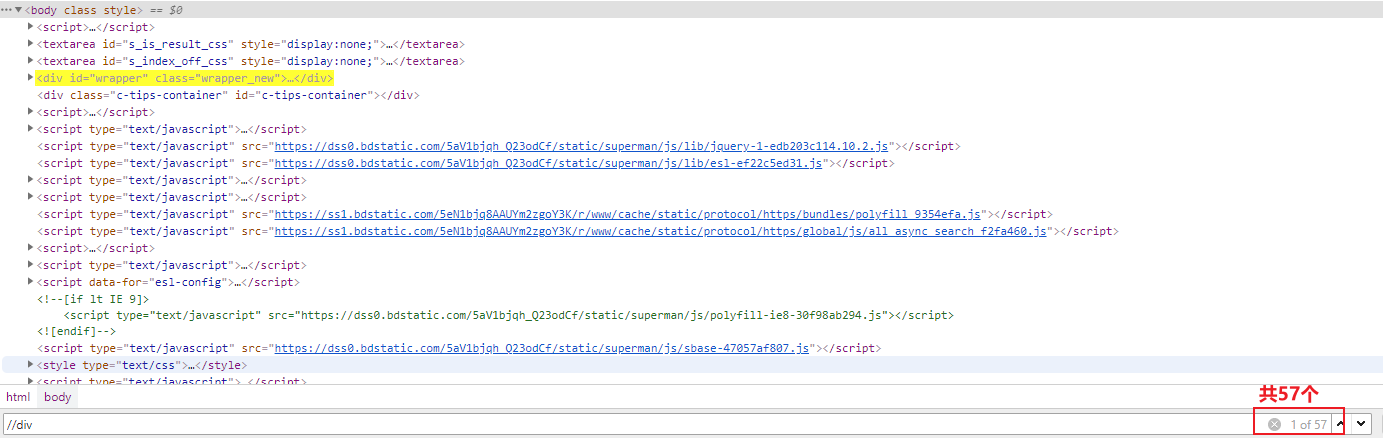Screen dimensions: 1383x438
Task: Expand the style type="text/css" node
Action: (x=31, y=365)
